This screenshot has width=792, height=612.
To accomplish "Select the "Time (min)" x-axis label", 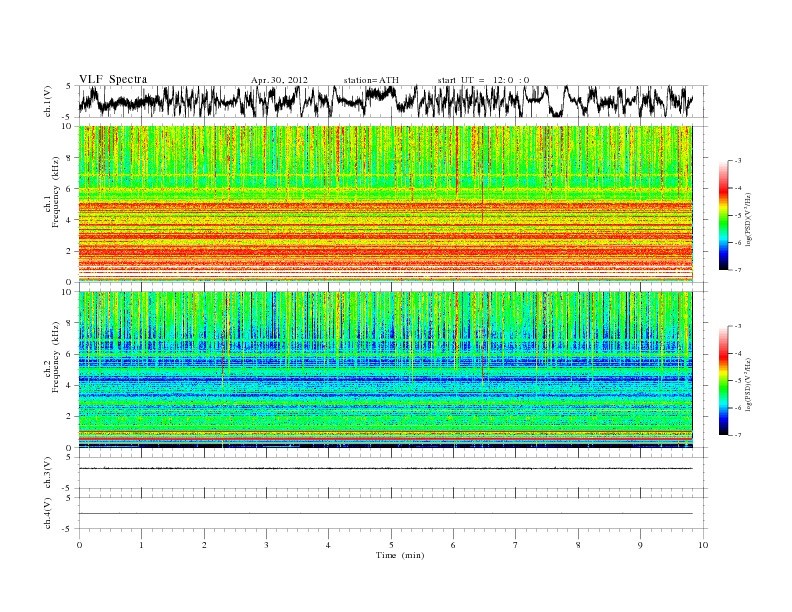I will [x=400, y=555].
